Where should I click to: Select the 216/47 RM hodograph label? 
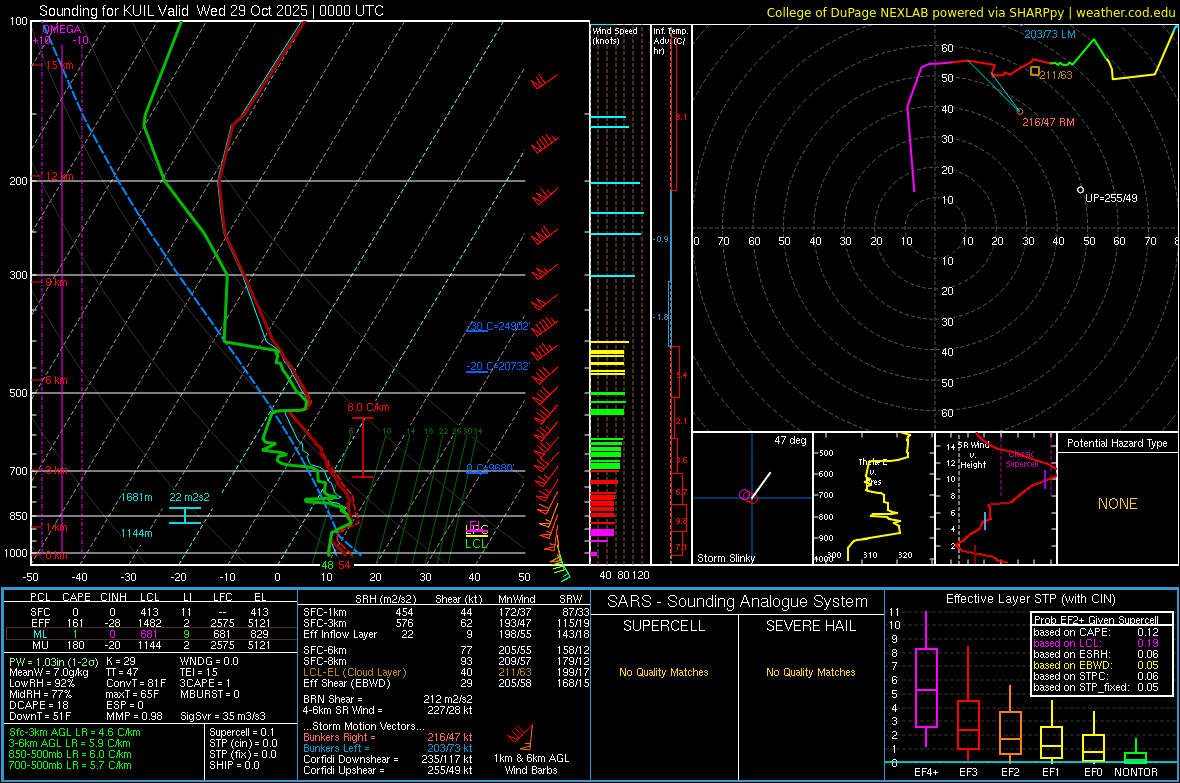[x=1048, y=122]
